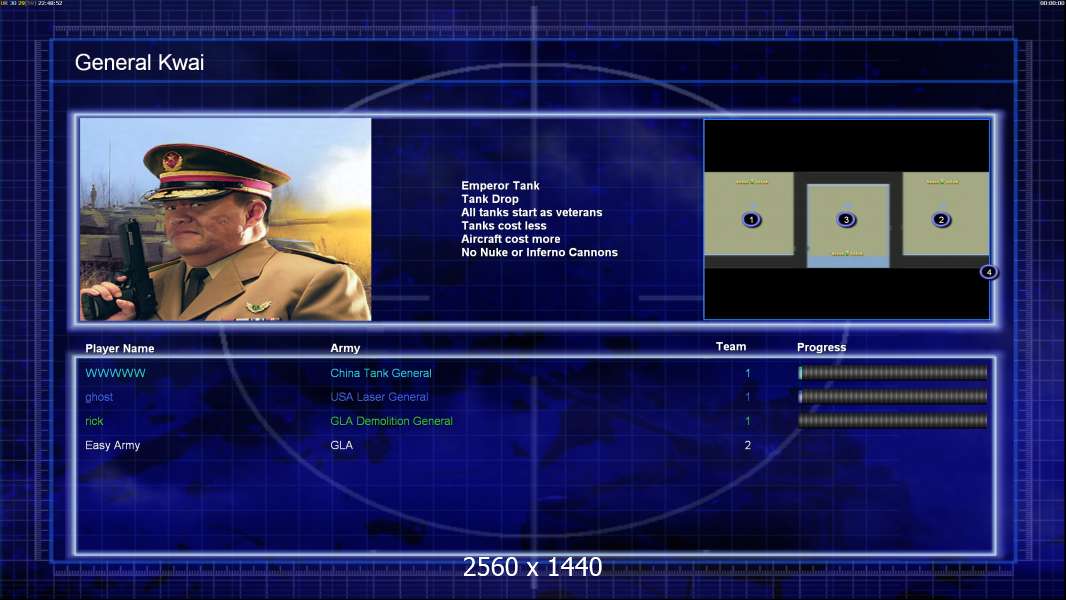Image resolution: width=1066 pixels, height=600 pixels.
Task: Click WWWWW loading progress bar
Action: pos(893,372)
